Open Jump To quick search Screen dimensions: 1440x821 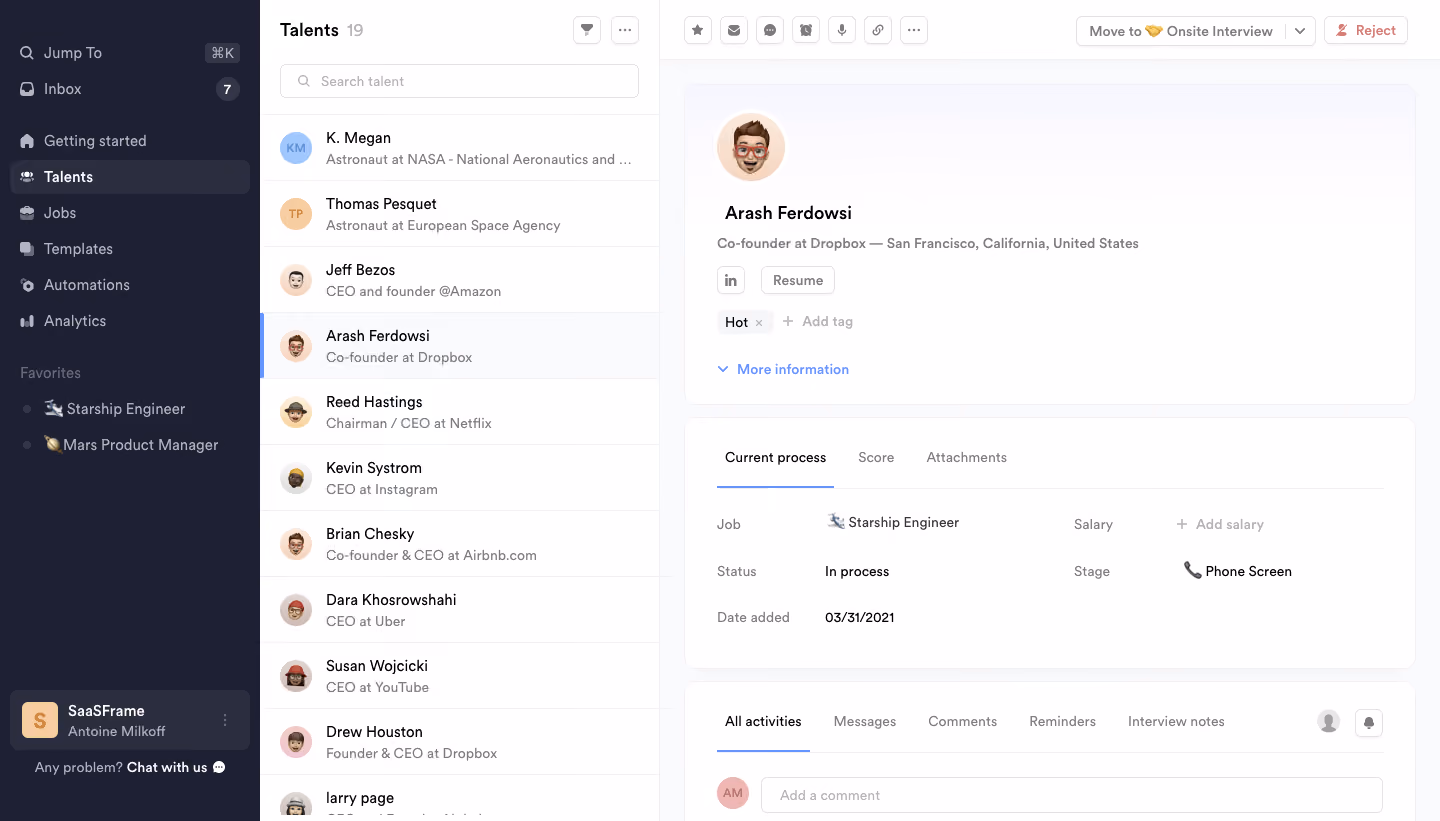coord(130,53)
